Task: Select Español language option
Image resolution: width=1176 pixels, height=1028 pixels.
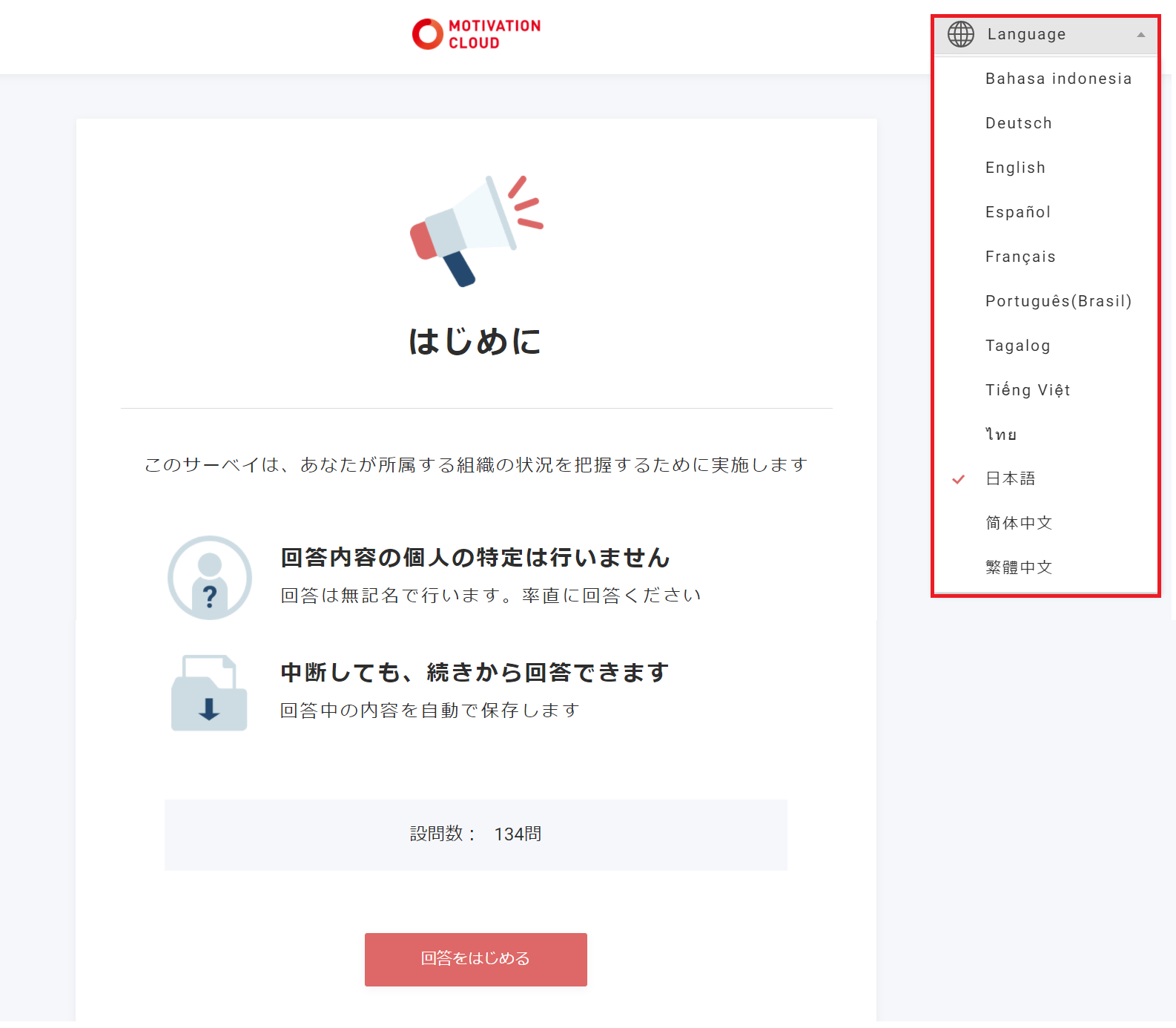Action: click(x=1017, y=212)
